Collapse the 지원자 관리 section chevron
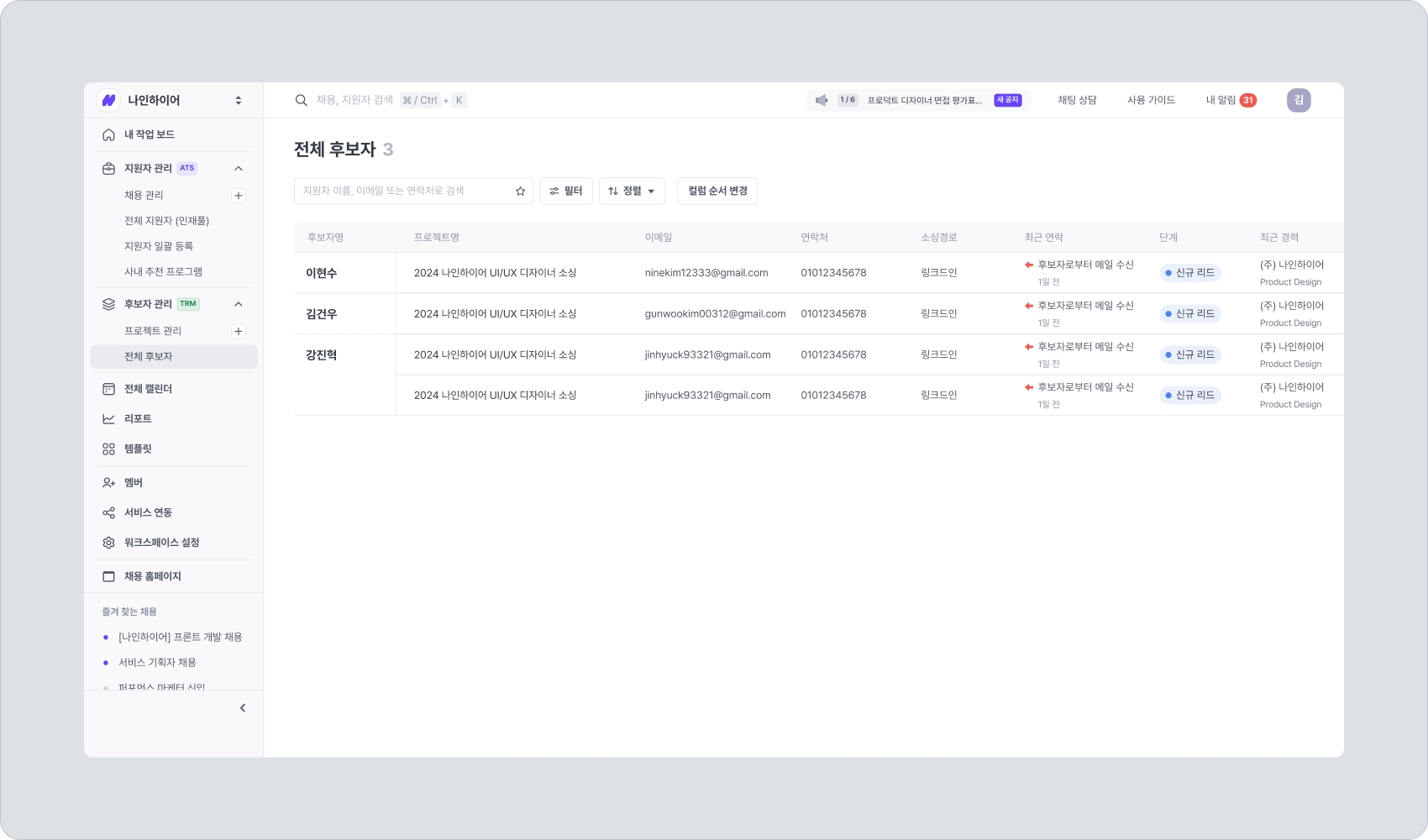 click(x=239, y=168)
